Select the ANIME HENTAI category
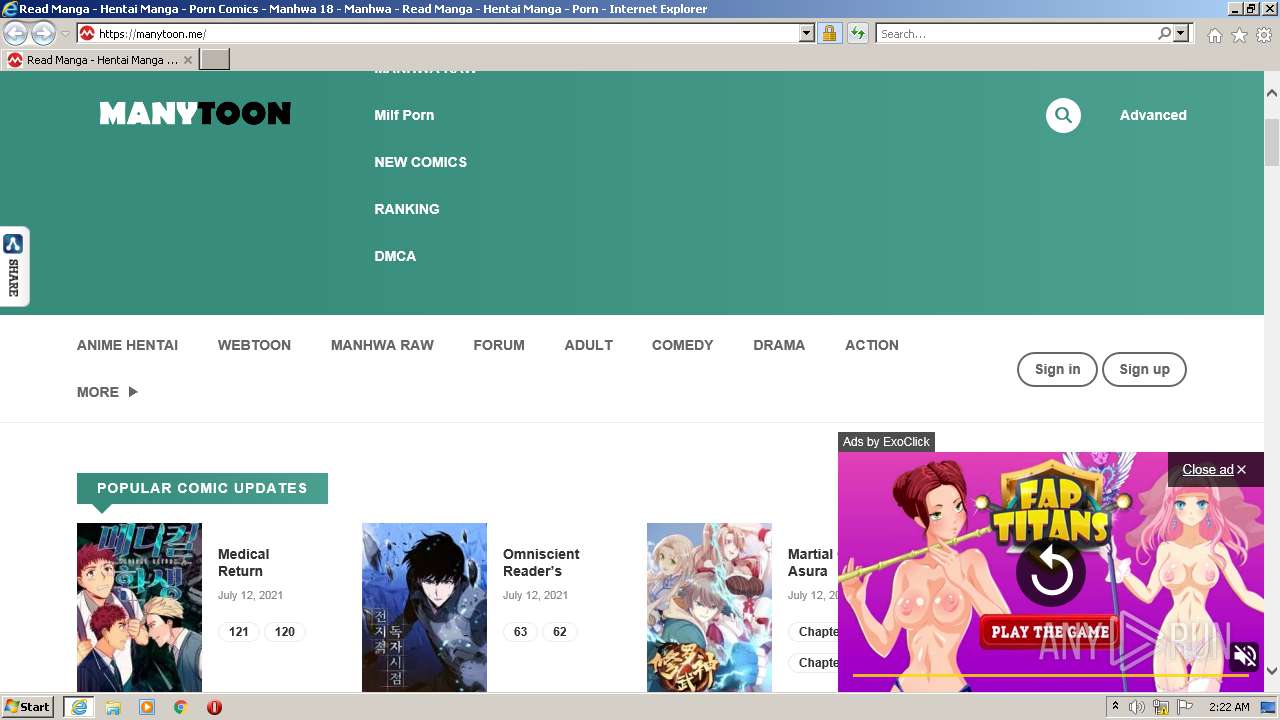 127,345
